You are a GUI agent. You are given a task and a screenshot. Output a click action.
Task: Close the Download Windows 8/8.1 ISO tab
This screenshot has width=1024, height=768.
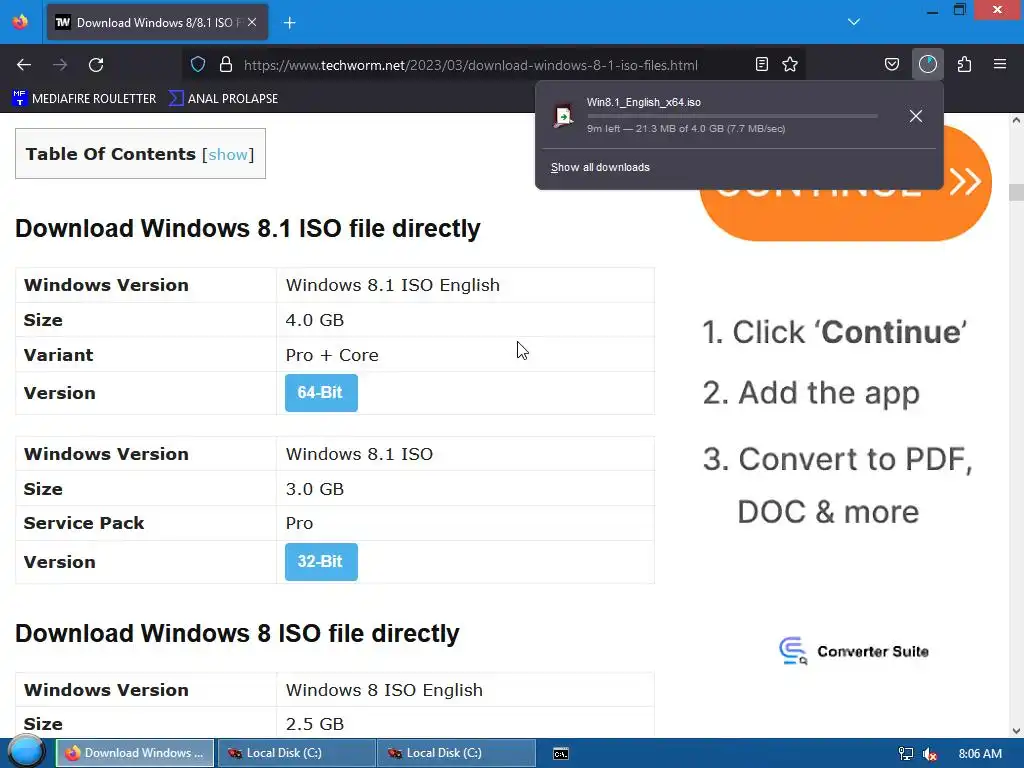(252, 22)
